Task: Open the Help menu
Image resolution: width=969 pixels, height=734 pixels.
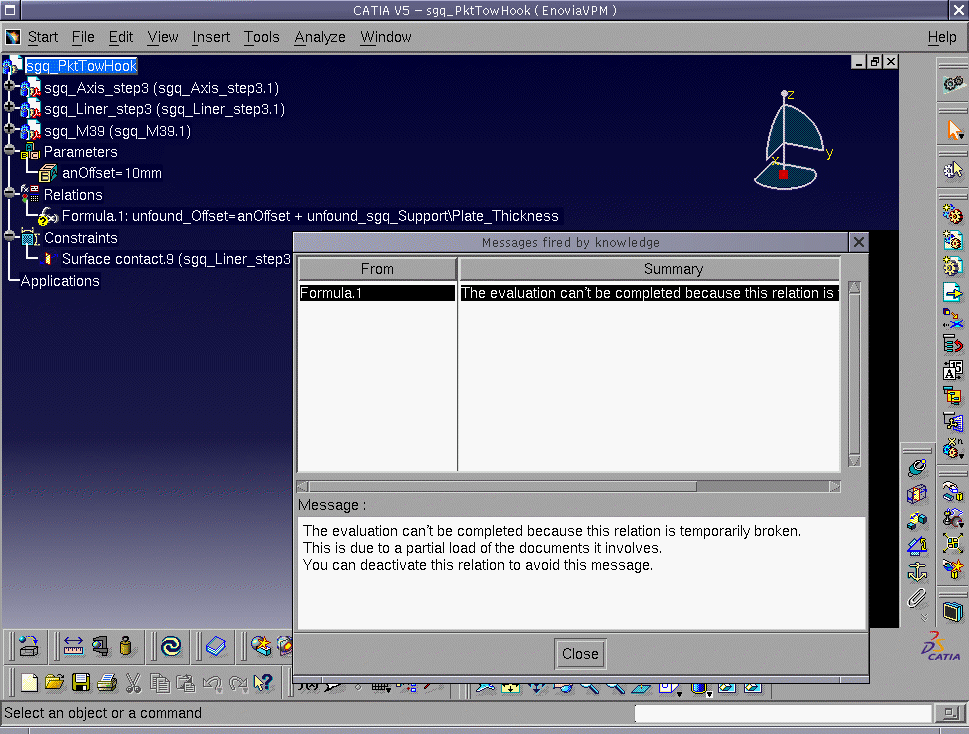Action: pyautogui.click(x=942, y=37)
